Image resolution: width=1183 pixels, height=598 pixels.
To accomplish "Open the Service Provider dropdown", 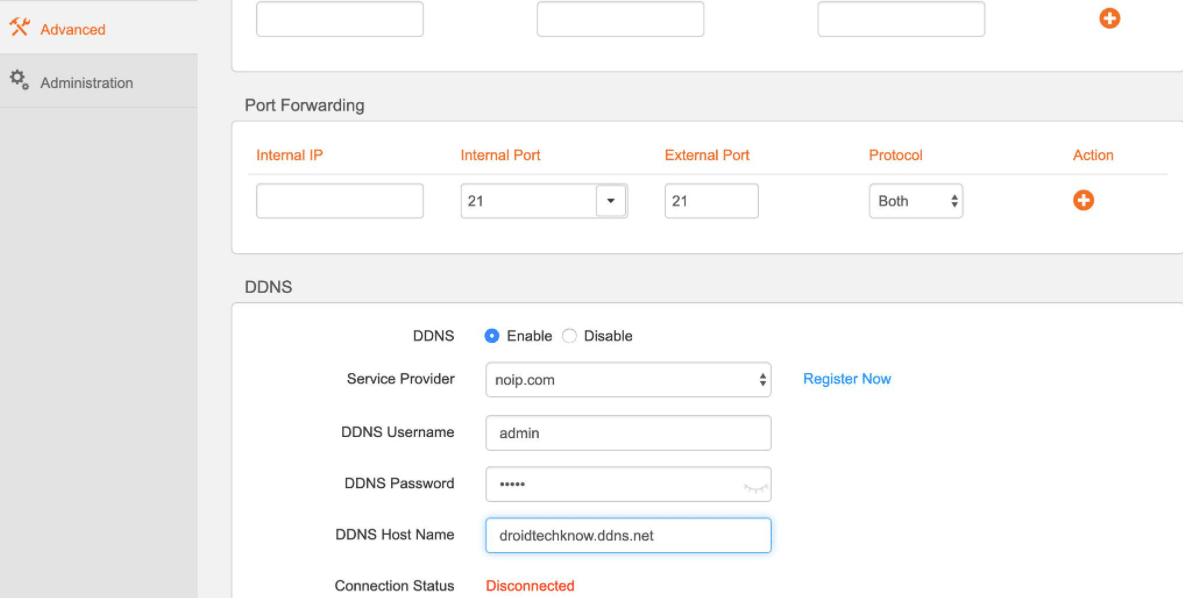I will (628, 380).
